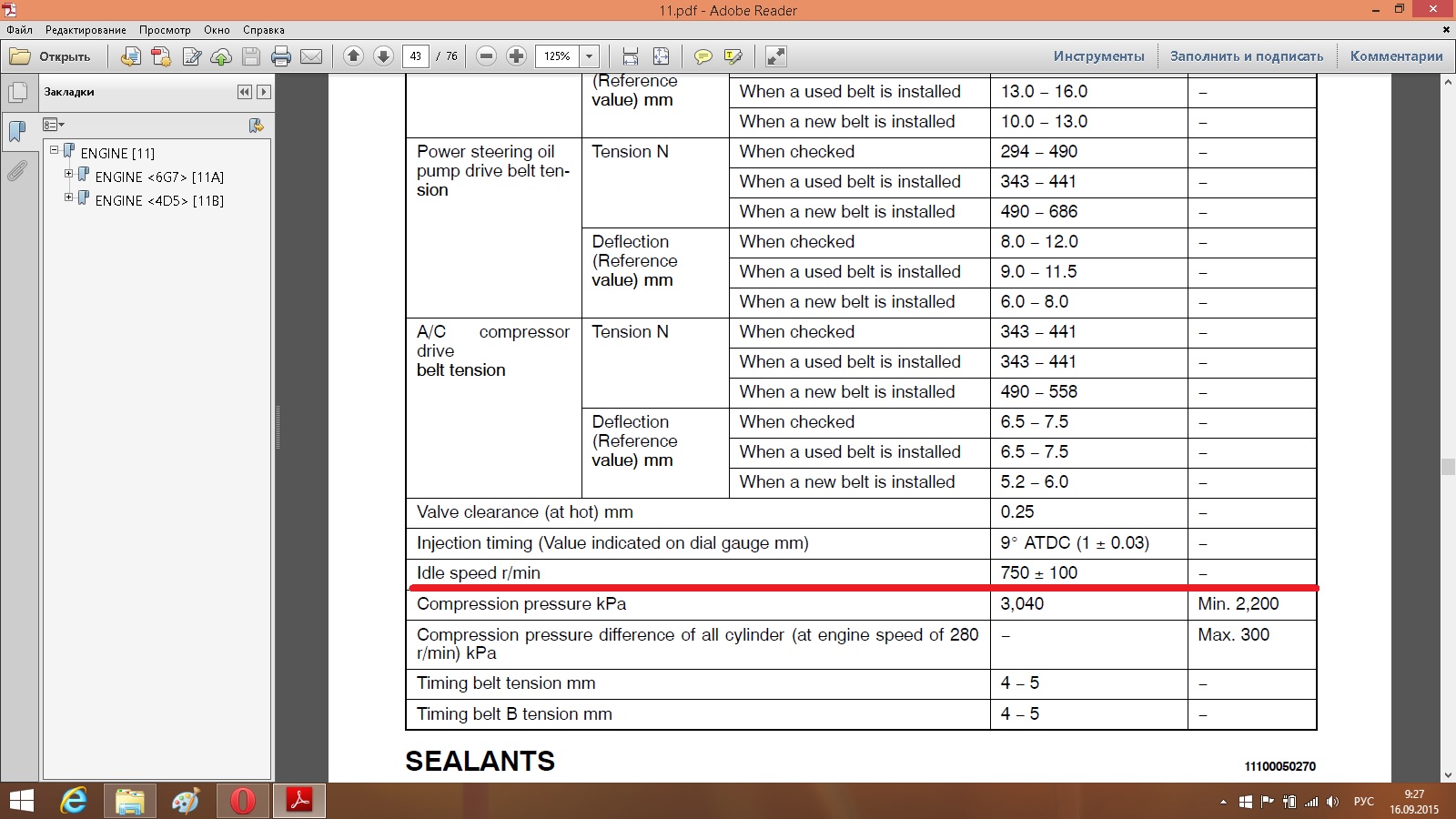Collapse the ENGINE [11] bookmark tree
This screenshot has height=819, width=1456.
pyautogui.click(x=55, y=150)
